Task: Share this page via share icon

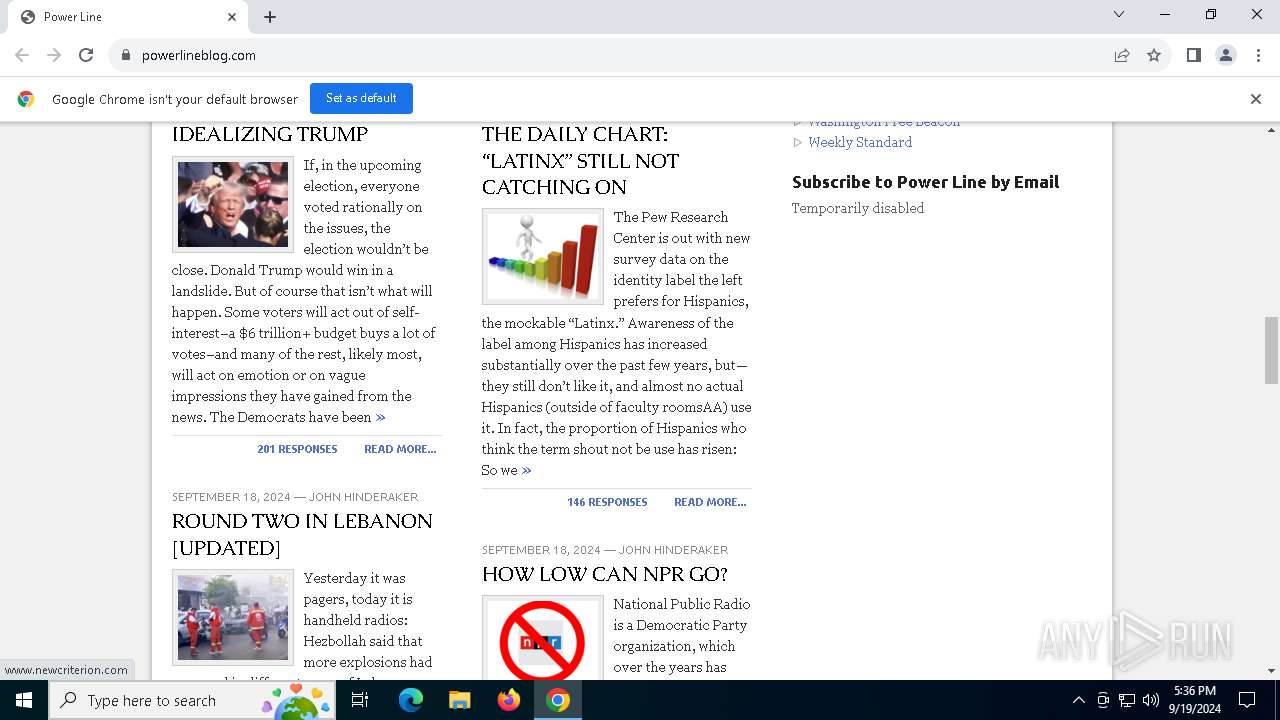Action: (x=1122, y=55)
